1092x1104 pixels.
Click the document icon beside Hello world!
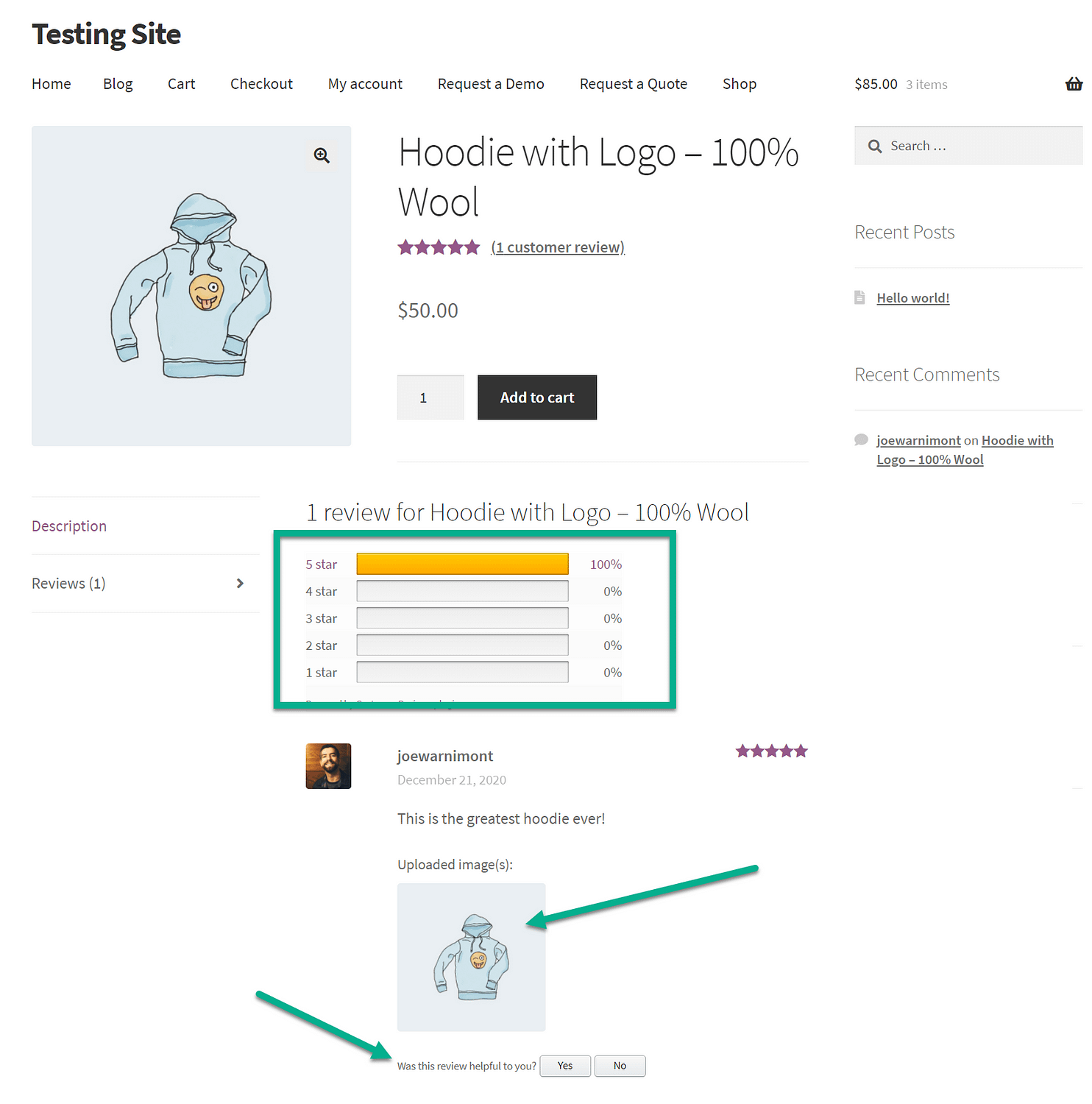(x=859, y=297)
